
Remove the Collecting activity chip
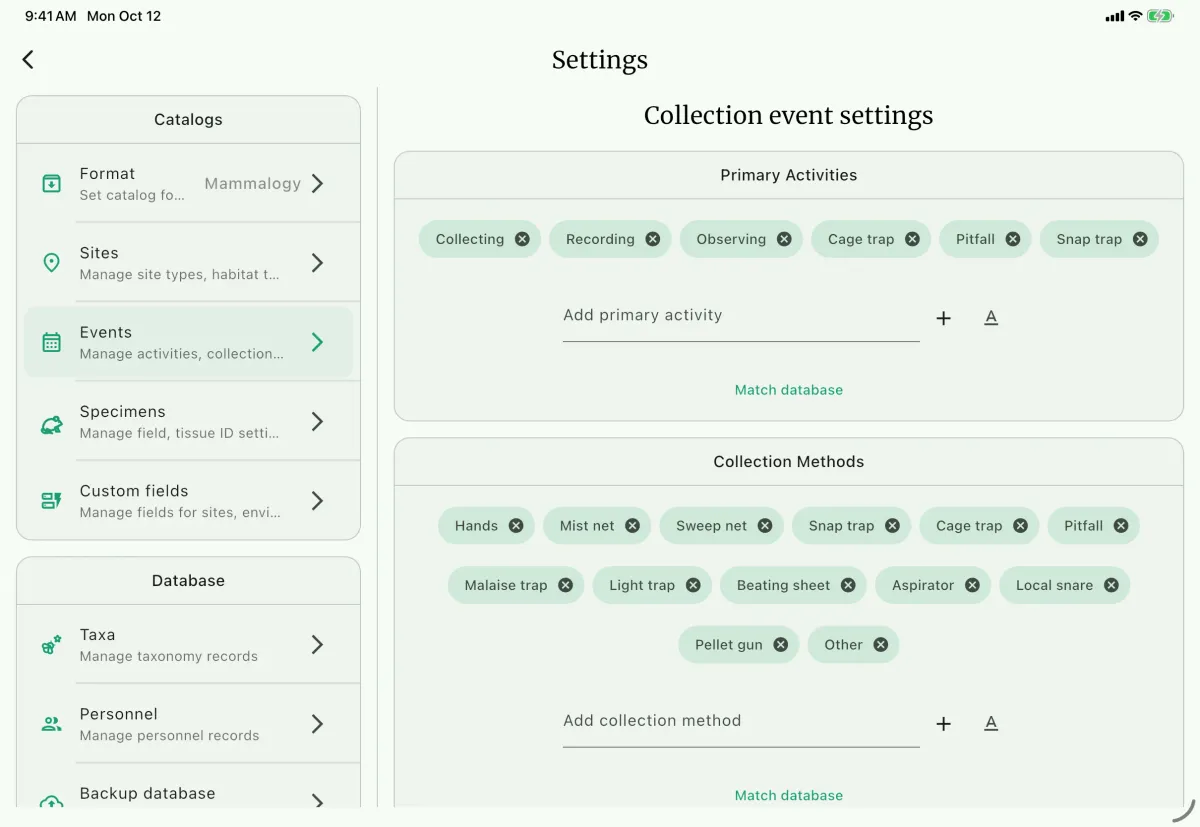click(x=522, y=239)
